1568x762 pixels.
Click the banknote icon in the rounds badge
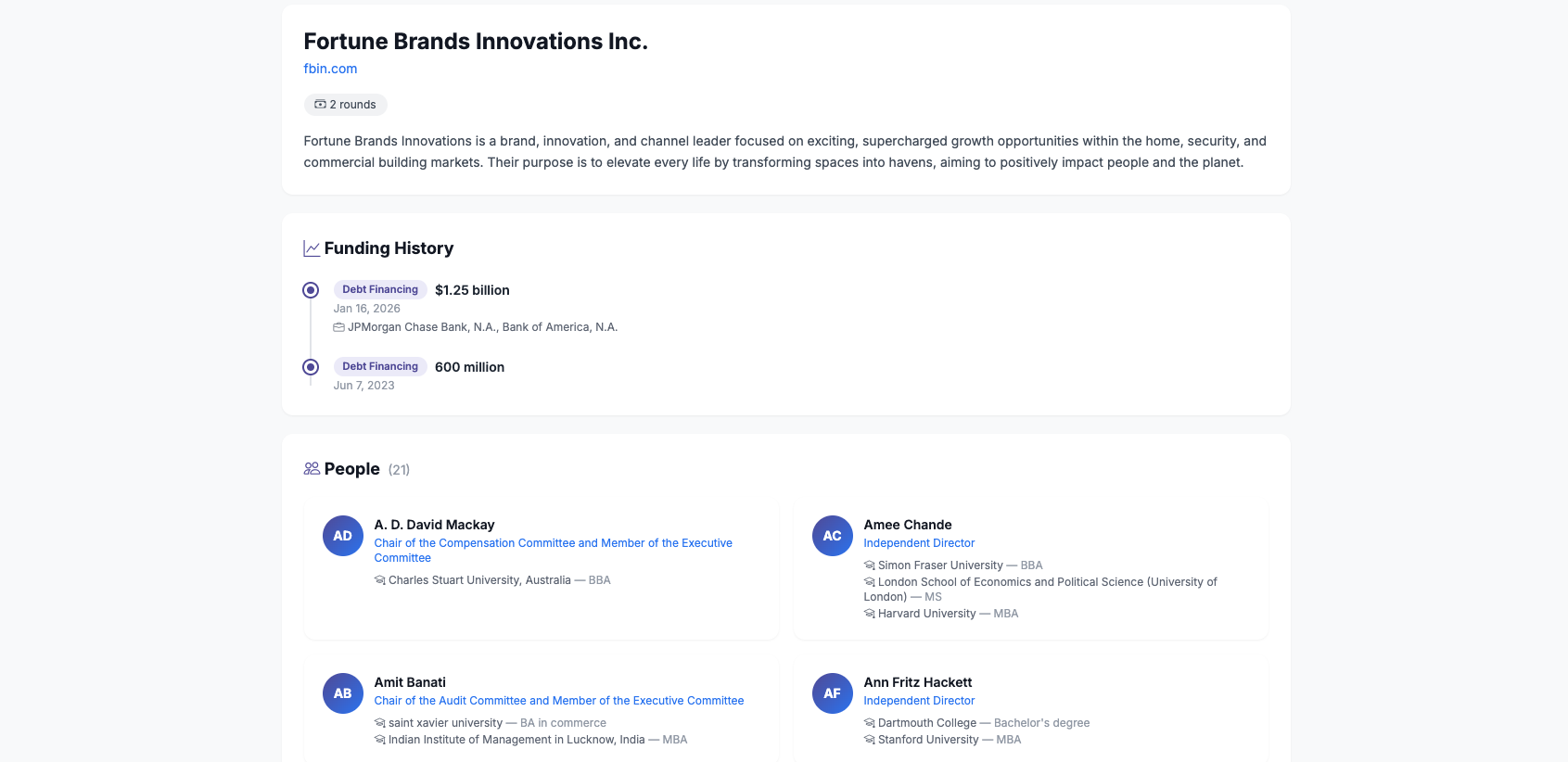(319, 104)
